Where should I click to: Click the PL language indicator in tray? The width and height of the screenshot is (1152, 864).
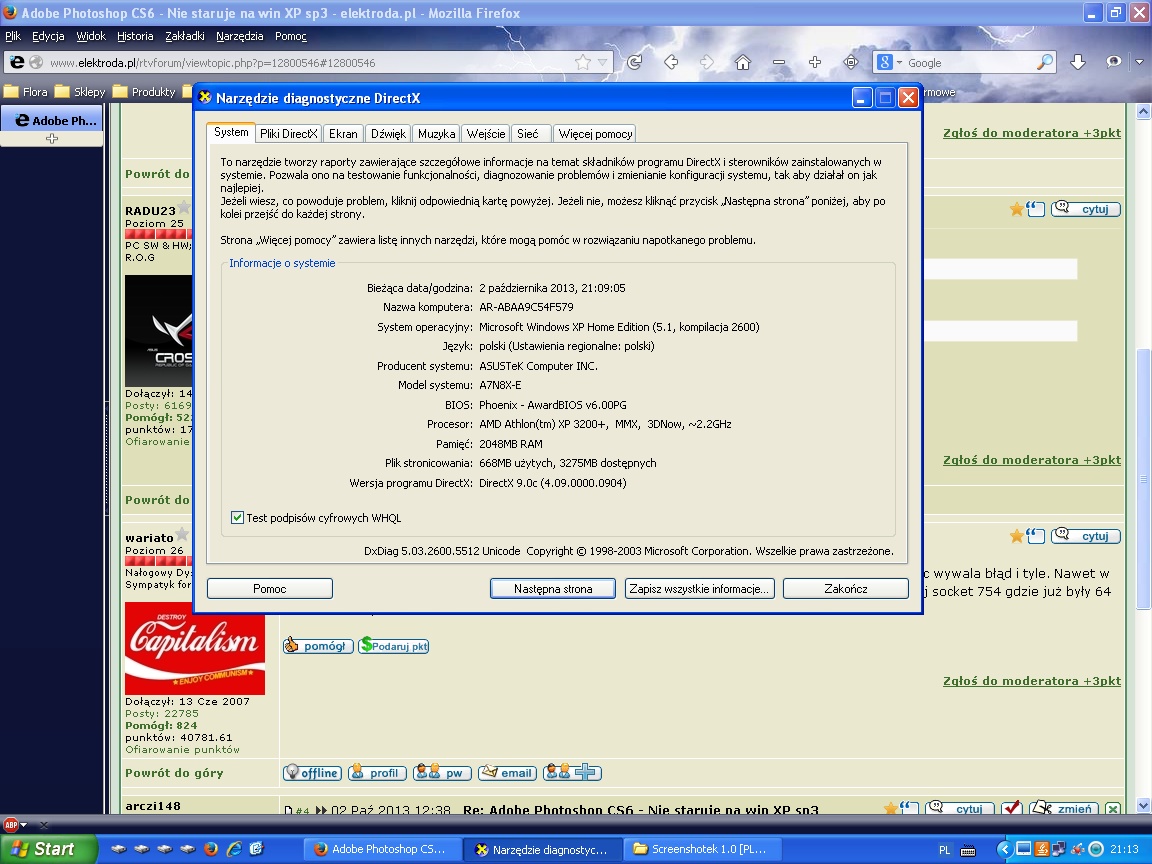[x=944, y=850]
